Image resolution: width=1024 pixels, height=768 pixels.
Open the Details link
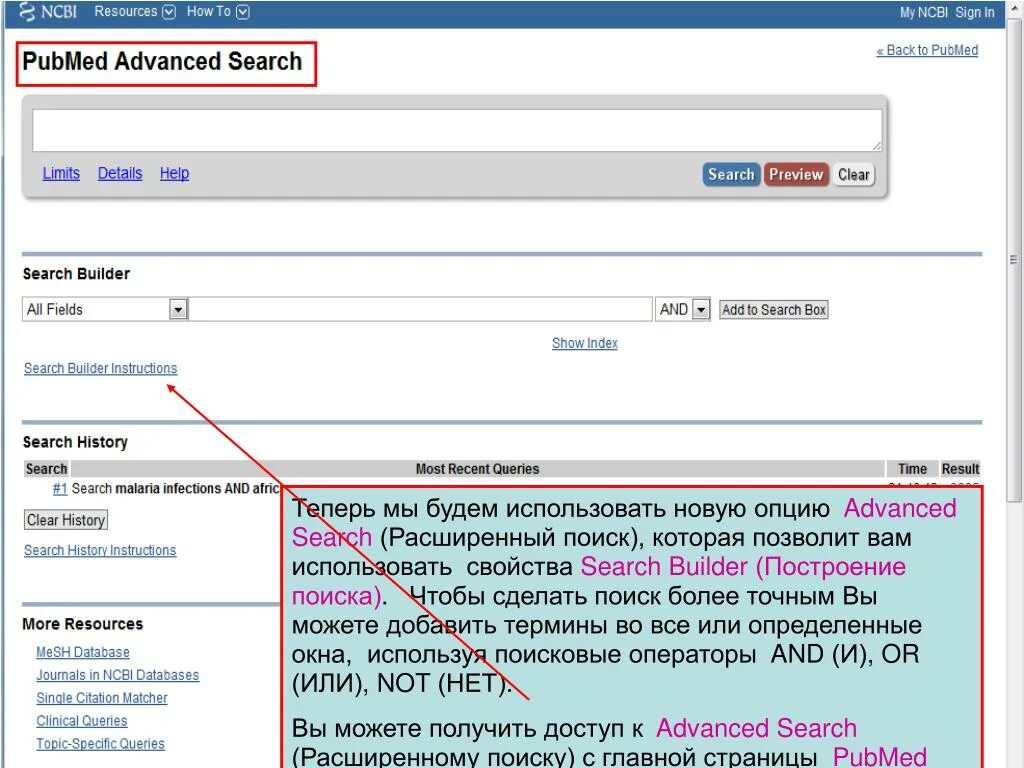tap(120, 173)
